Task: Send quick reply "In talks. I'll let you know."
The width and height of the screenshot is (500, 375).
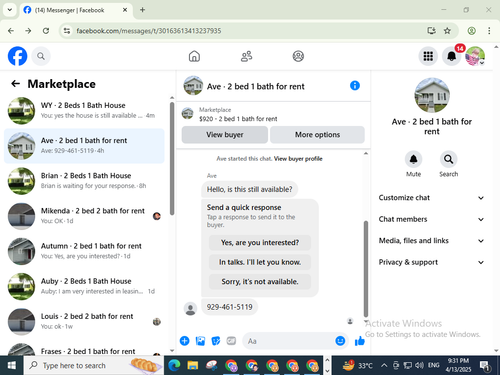Action: point(260,262)
